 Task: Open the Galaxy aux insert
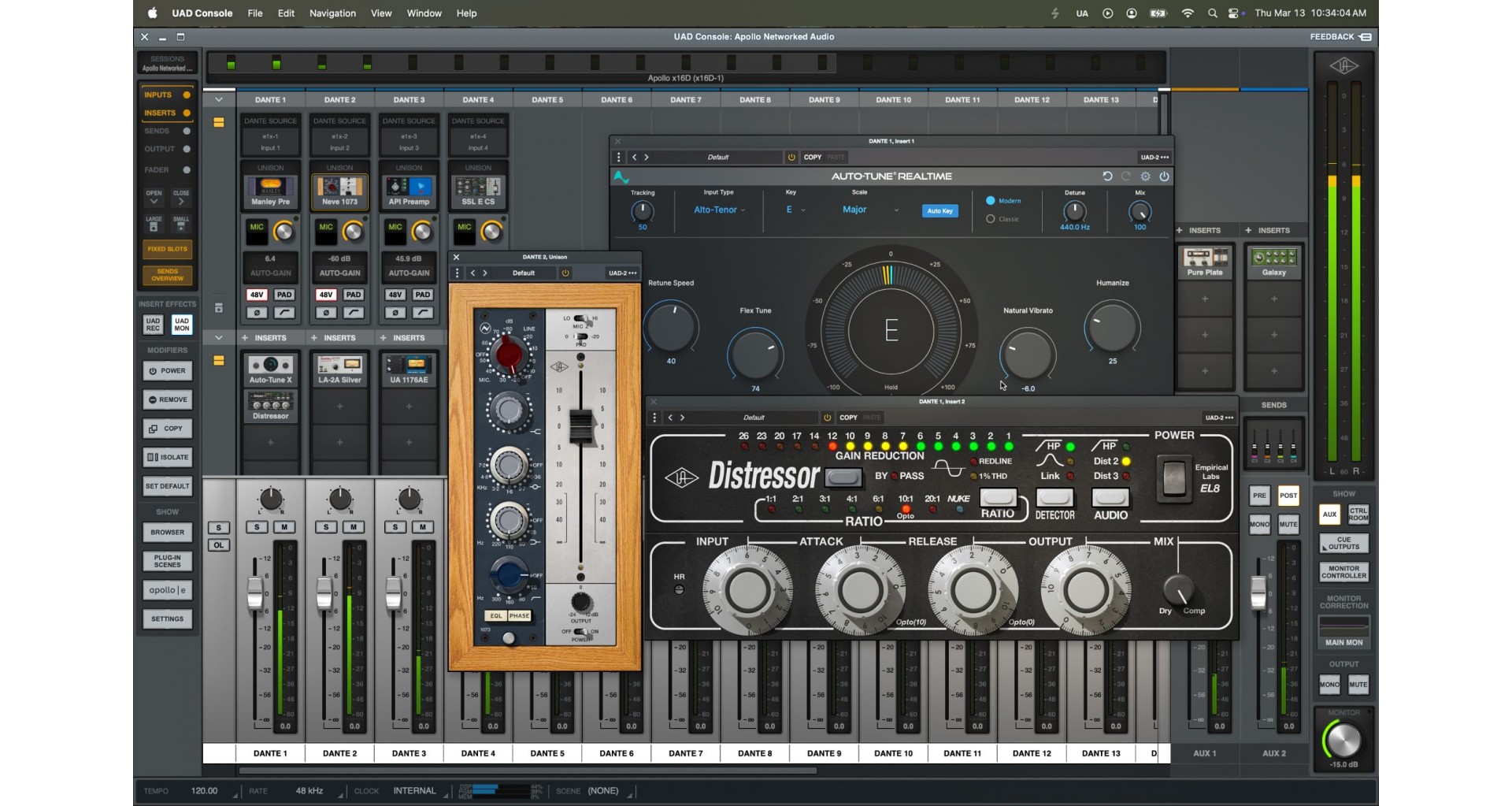click(1274, 262)
